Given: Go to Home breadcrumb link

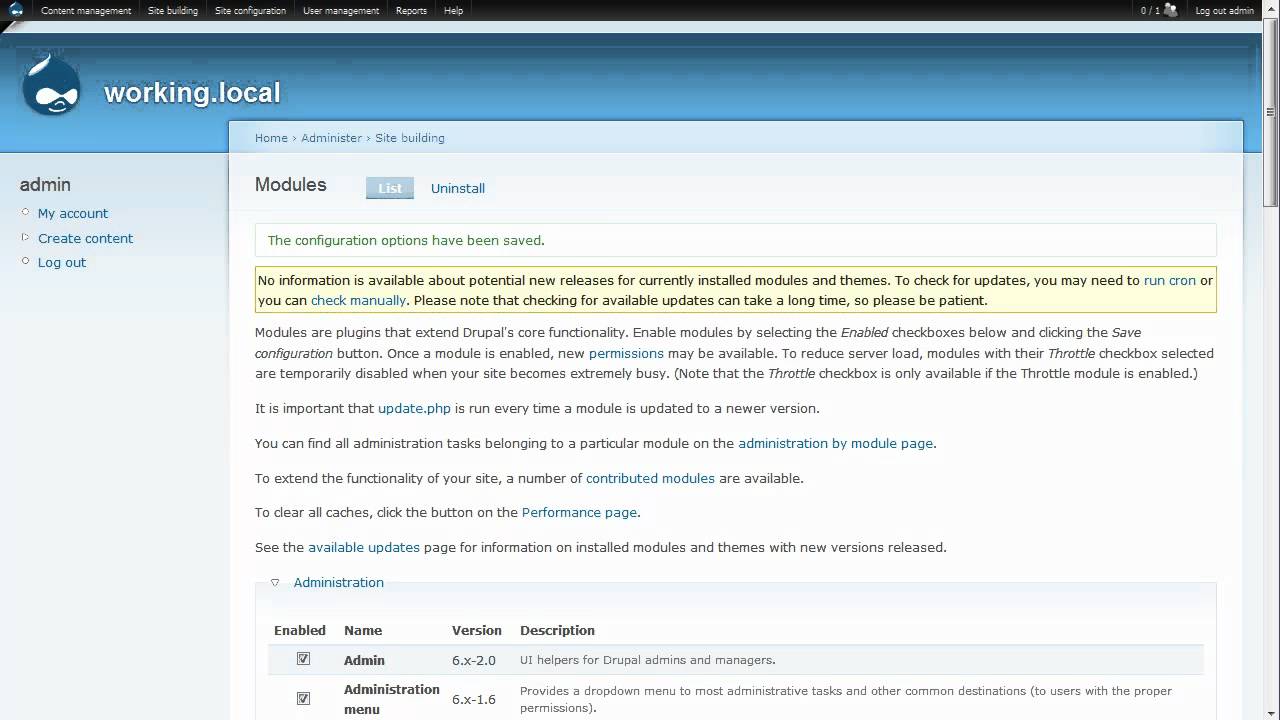Looking at the screenshot, I should tap(271, 138).
